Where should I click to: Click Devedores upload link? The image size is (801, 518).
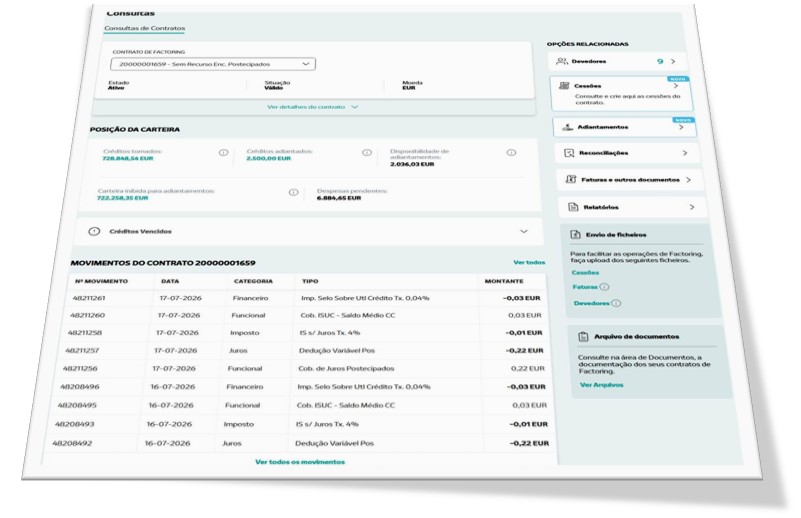pyautogui.click(x=592, y=303)
